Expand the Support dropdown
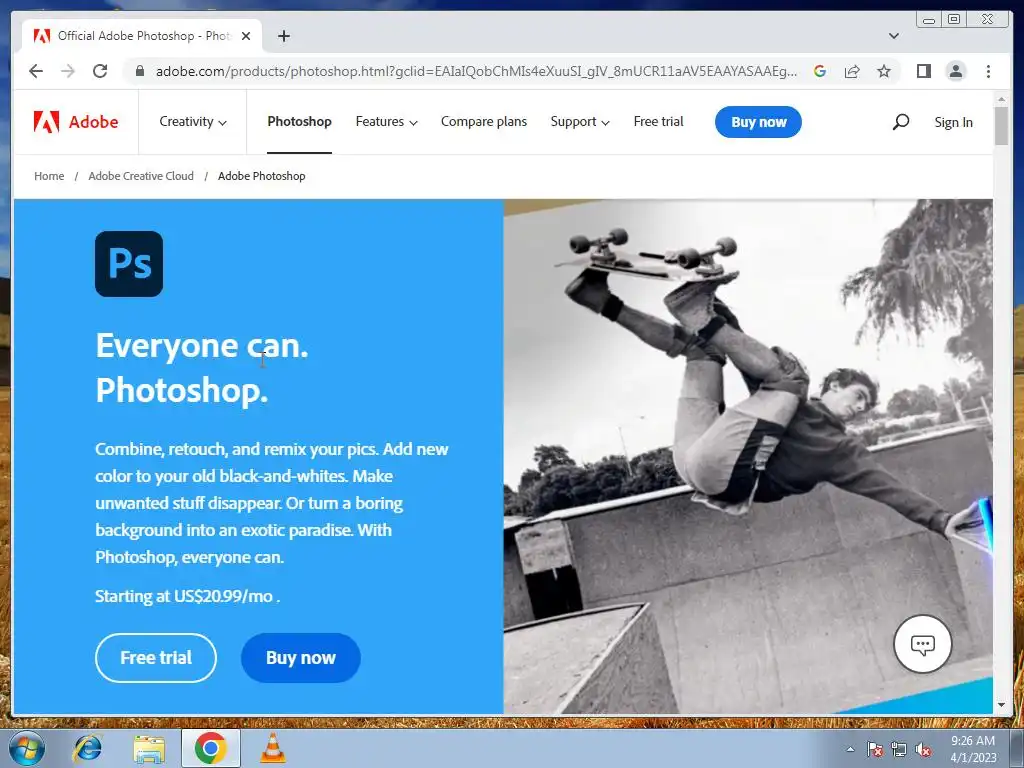 579,121
